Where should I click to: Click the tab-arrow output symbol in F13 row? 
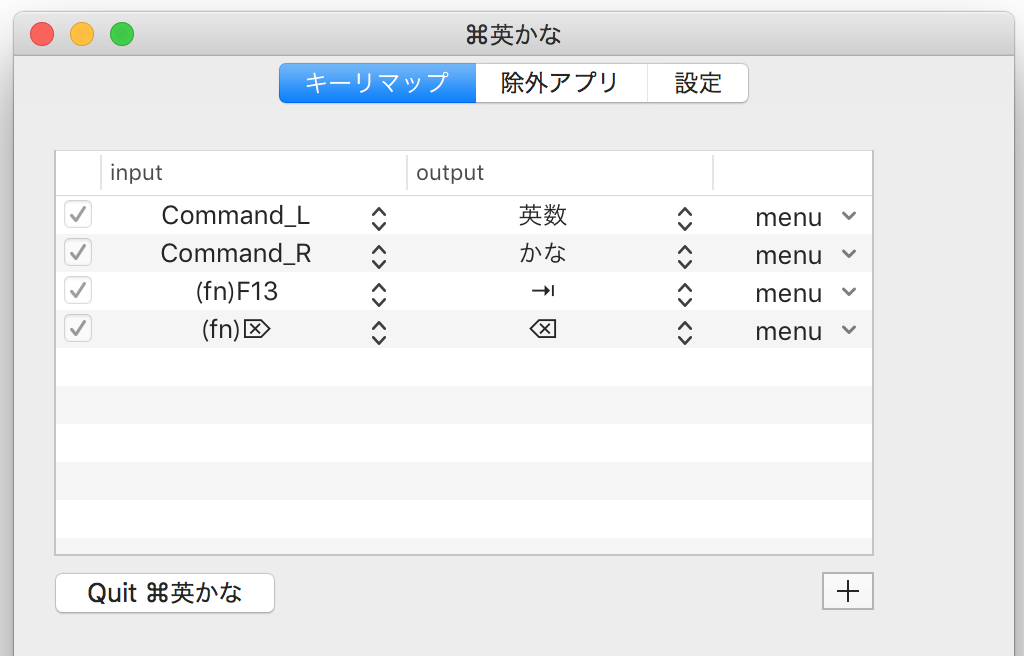[543, 291]
